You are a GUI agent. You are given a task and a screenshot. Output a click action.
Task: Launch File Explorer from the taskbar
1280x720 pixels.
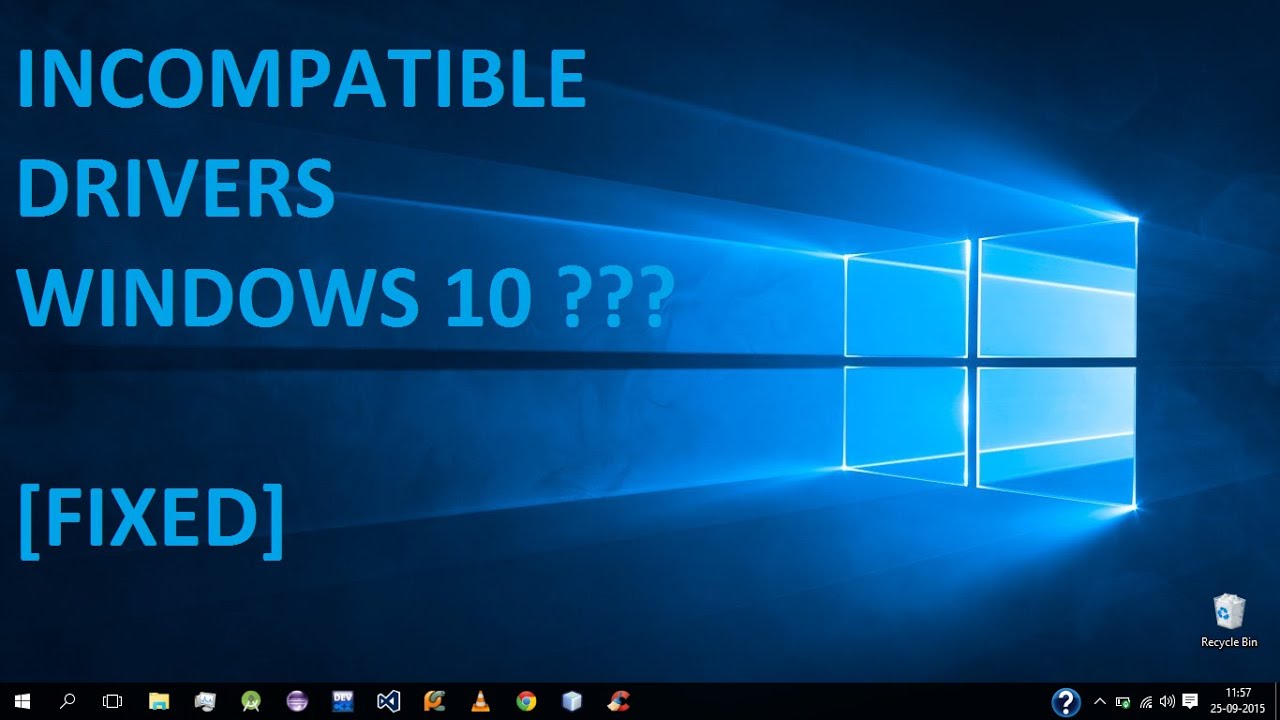(x=159, y=701)
